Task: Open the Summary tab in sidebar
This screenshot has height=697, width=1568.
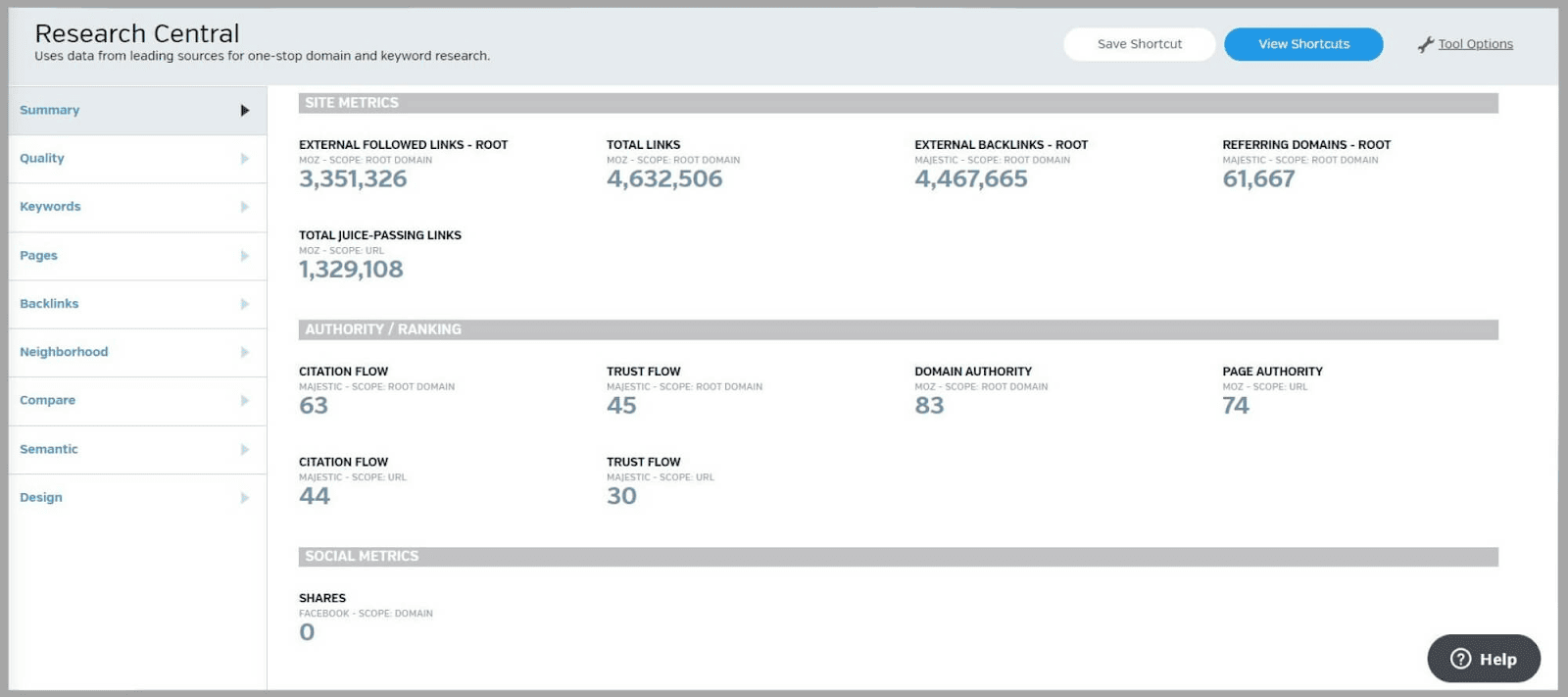Action: coord(50,111)
